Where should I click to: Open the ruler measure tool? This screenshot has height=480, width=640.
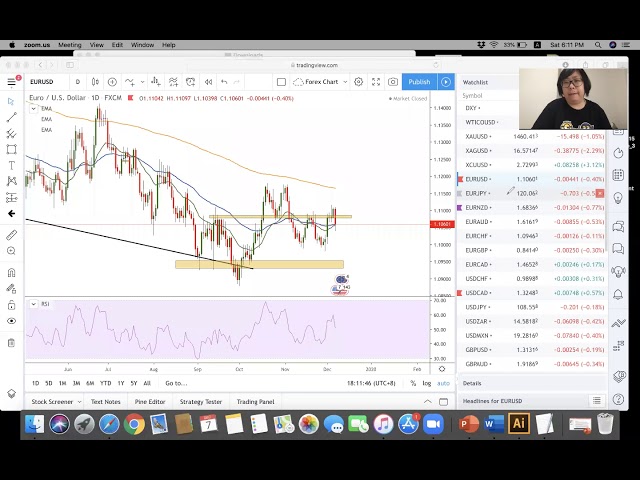tap(11, 235)
